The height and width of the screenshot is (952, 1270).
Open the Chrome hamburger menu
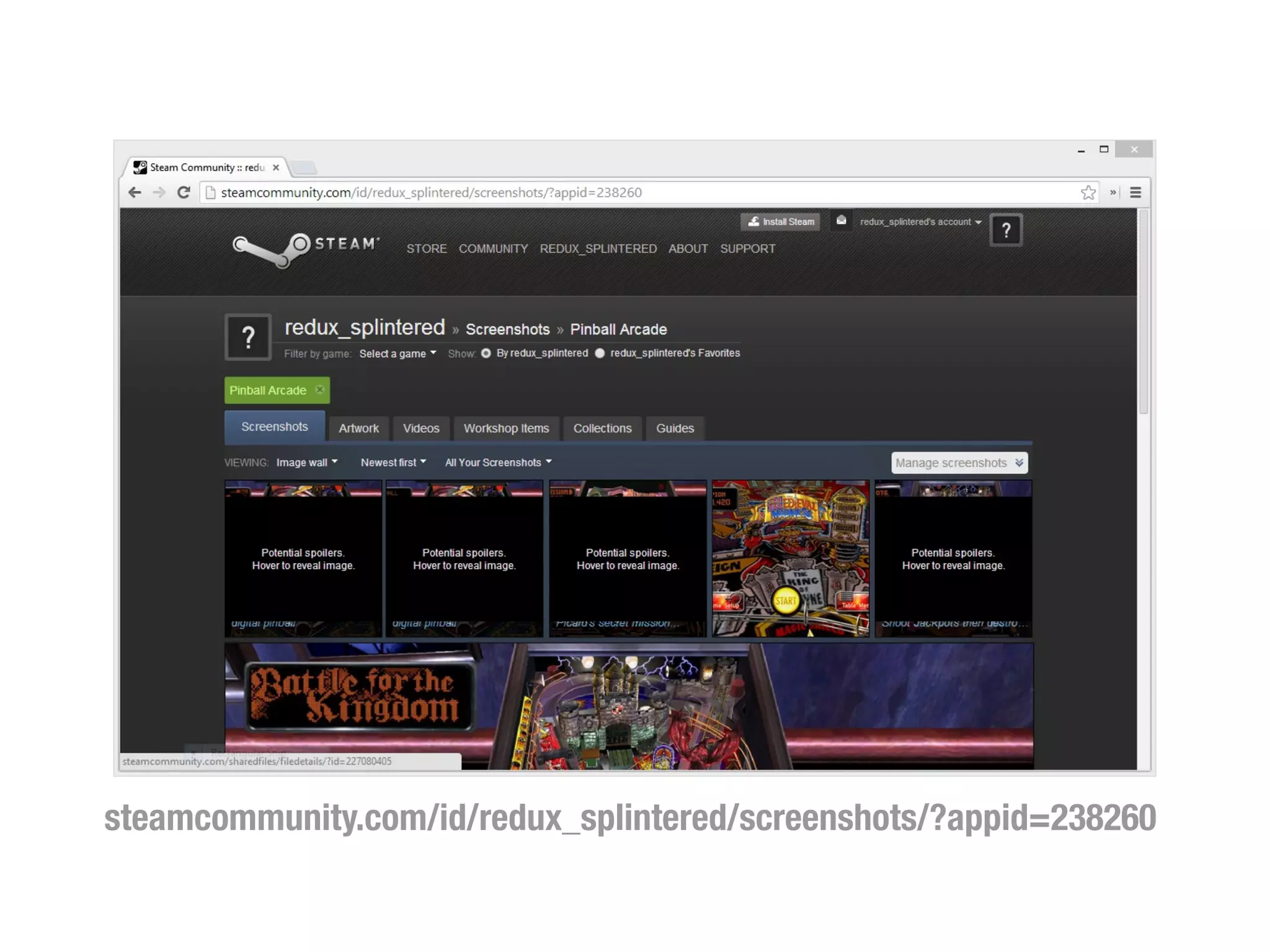tap(1135, 192)
